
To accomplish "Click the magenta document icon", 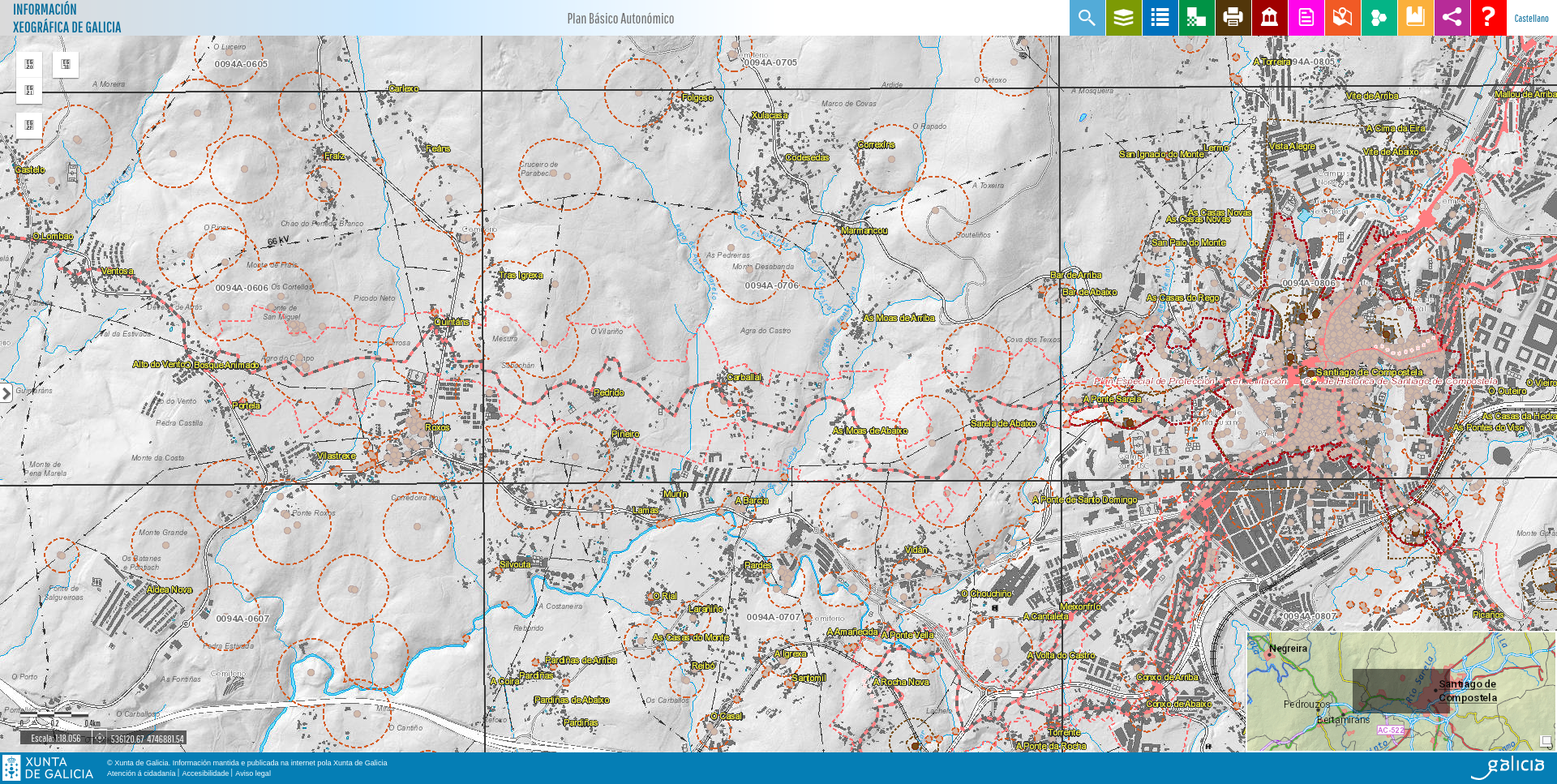I will point(1306,18).
